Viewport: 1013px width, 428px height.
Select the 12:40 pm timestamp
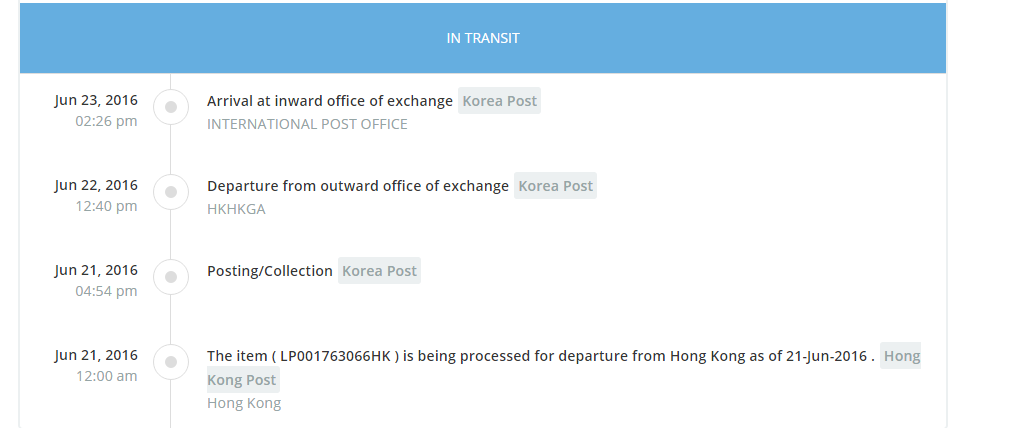pyautogui.click(x=106, y=206)
